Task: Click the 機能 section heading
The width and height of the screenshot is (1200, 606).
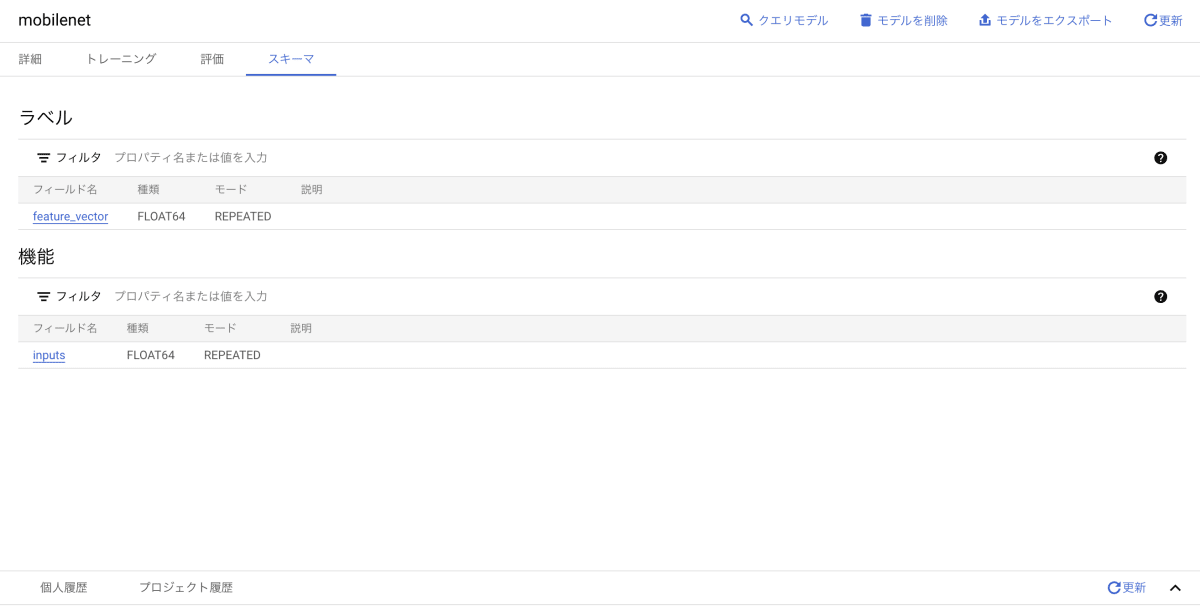Action: click(36, 256)
